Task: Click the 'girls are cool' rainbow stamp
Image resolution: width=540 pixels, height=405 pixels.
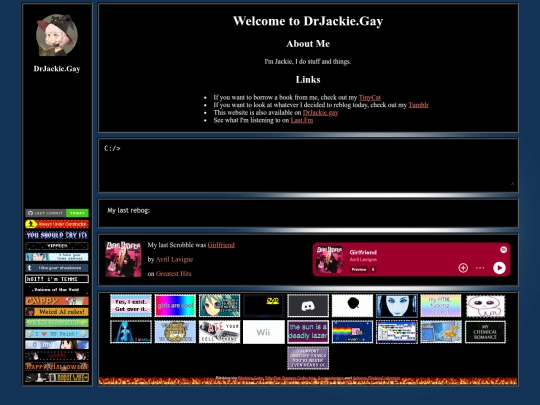Action: click(175, 305)
